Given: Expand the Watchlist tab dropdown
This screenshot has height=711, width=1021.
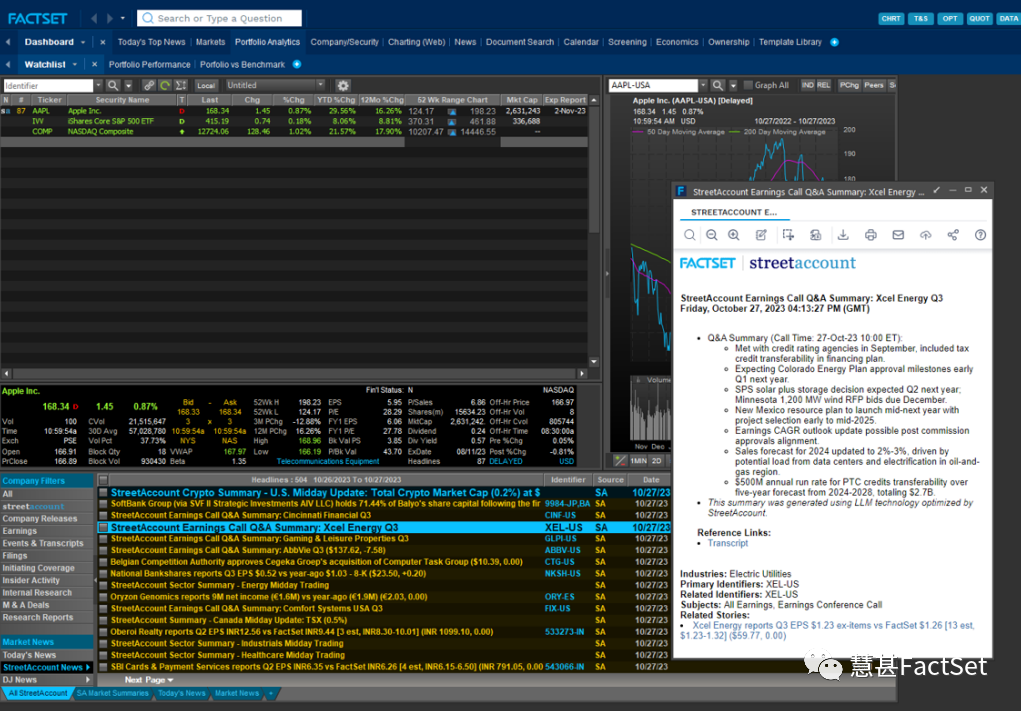Looking at the screenshot, I should (75, 64).
